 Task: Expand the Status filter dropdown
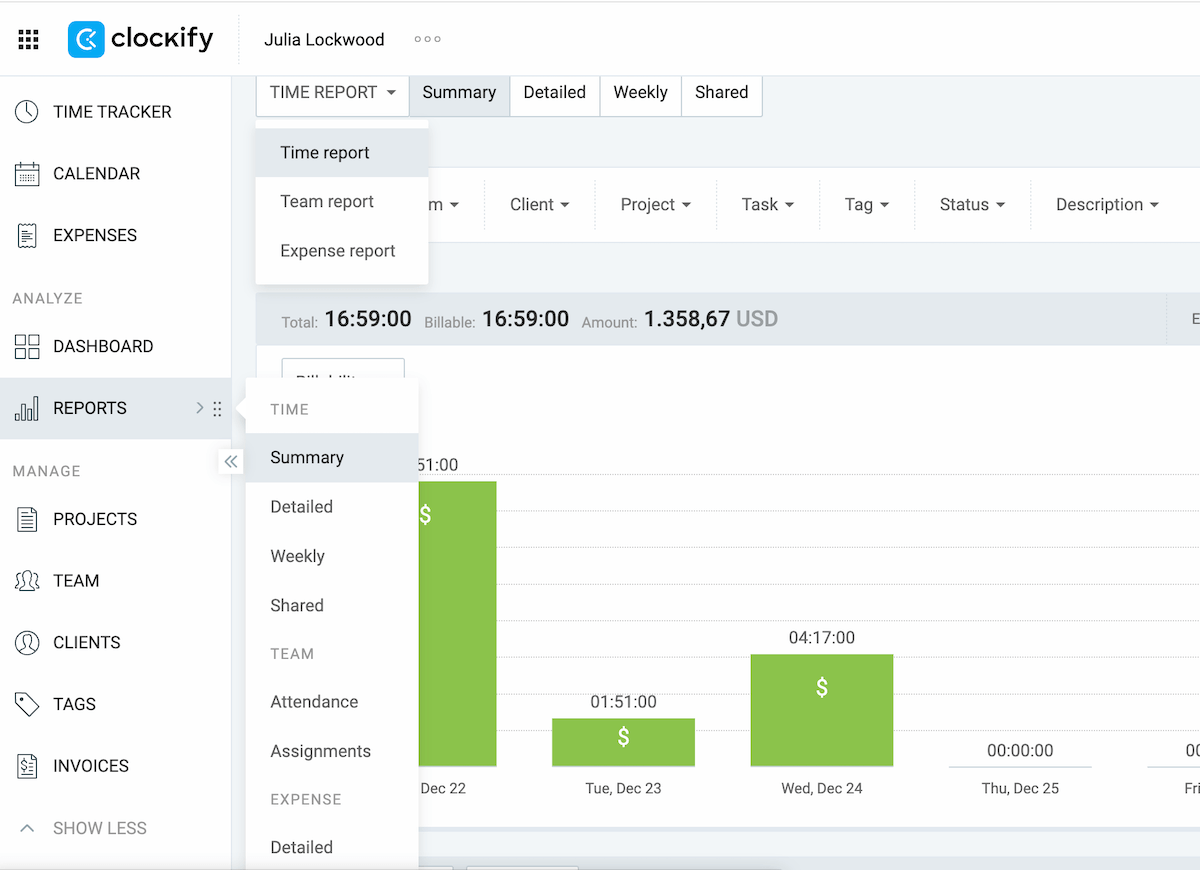971,204
